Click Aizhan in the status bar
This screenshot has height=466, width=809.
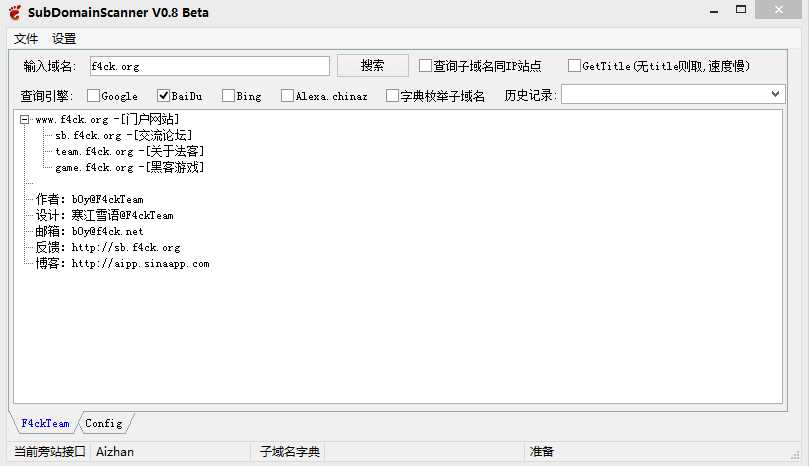click(x=115, y=452)
